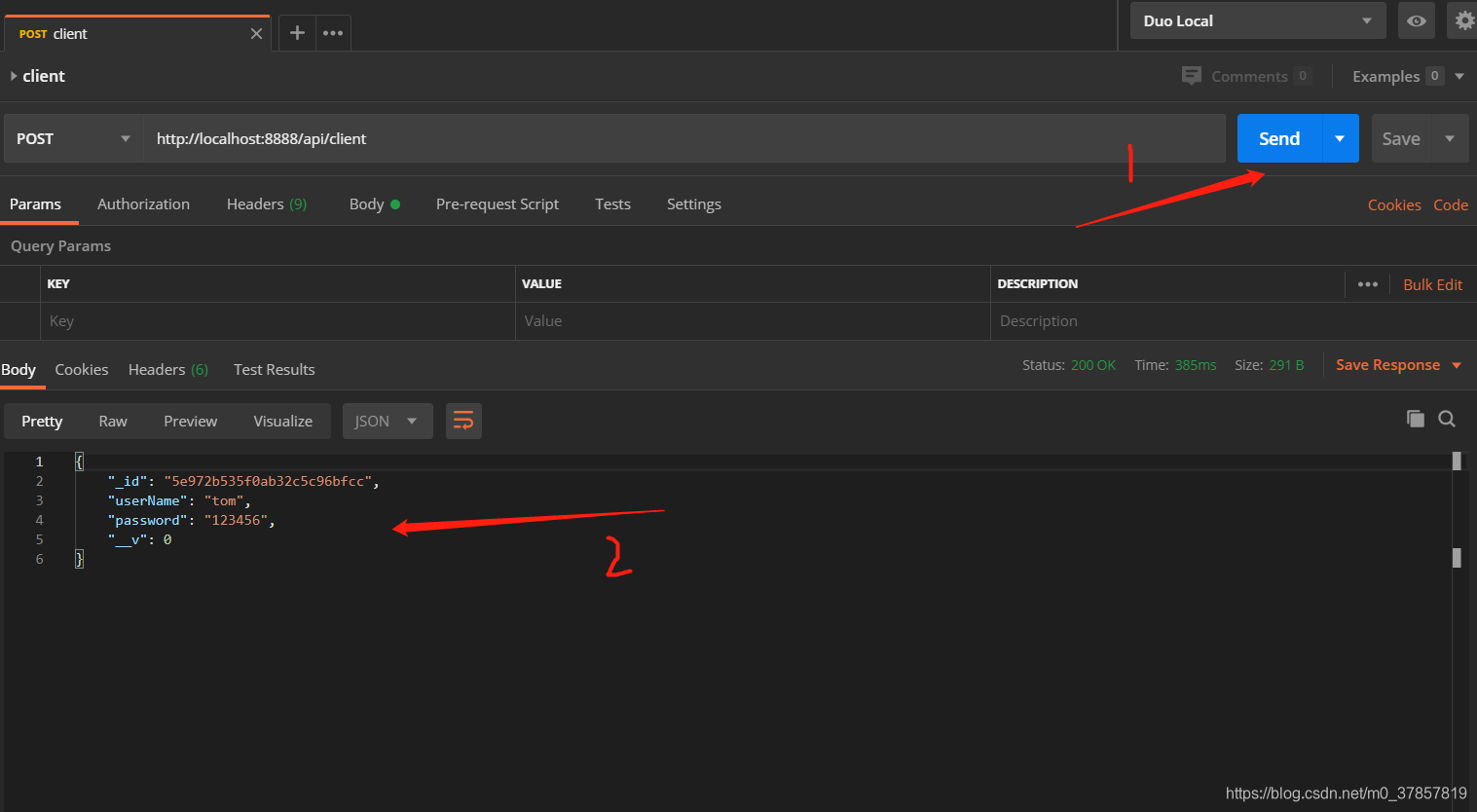Image resolution: width=1477 pixels, height=812 pixels.
Task: Click the 200 OK status text
Action: pyautogui.click(x=1093, y=365)
